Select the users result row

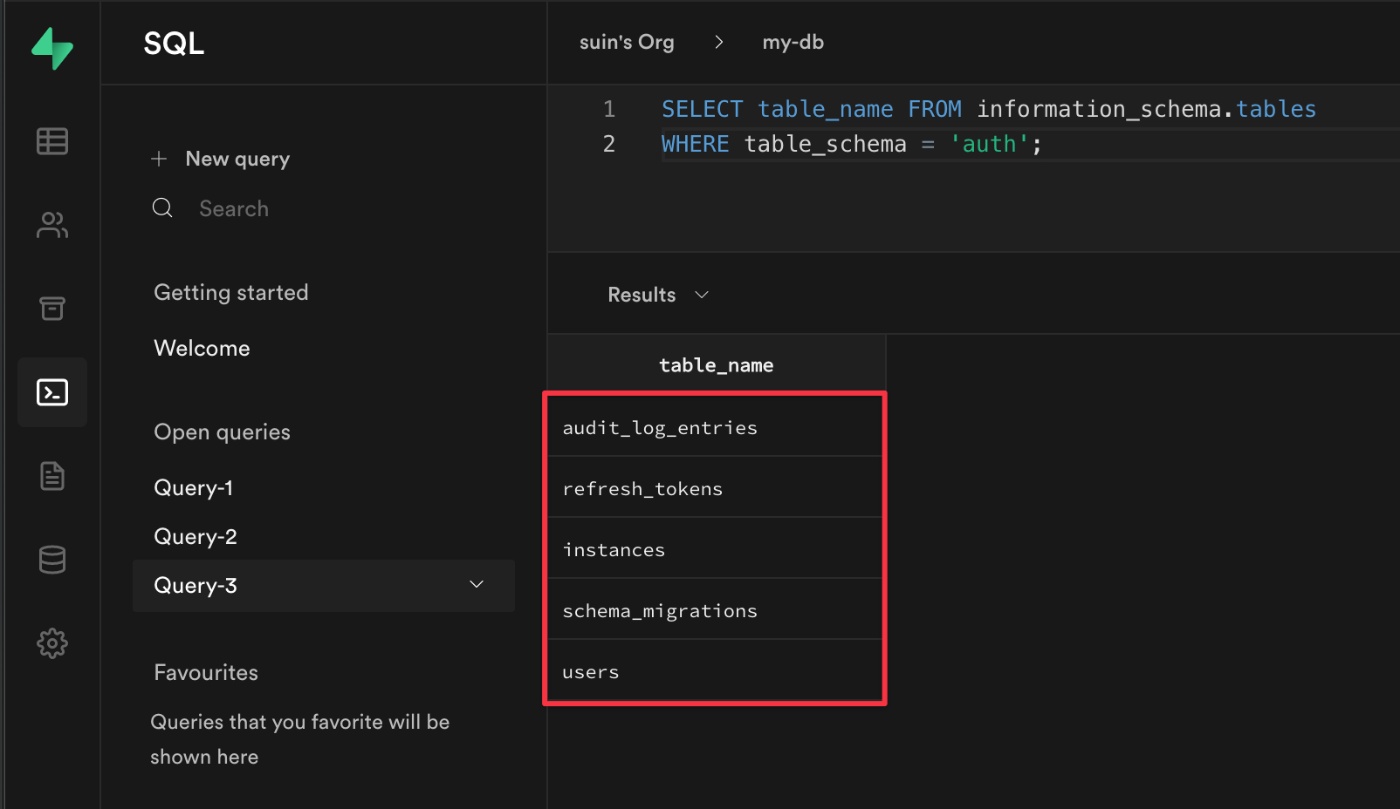(715, 671)
